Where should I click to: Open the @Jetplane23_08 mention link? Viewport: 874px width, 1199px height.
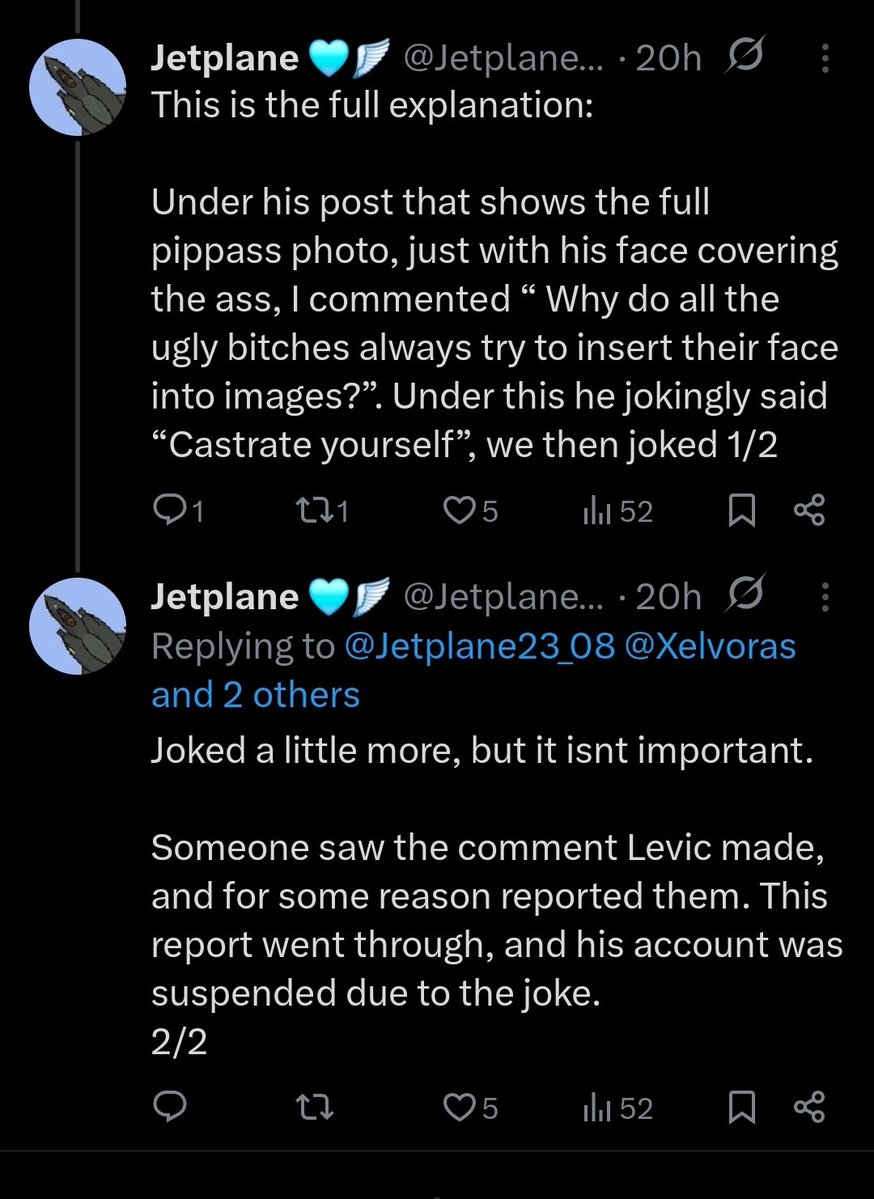point(478,646)
